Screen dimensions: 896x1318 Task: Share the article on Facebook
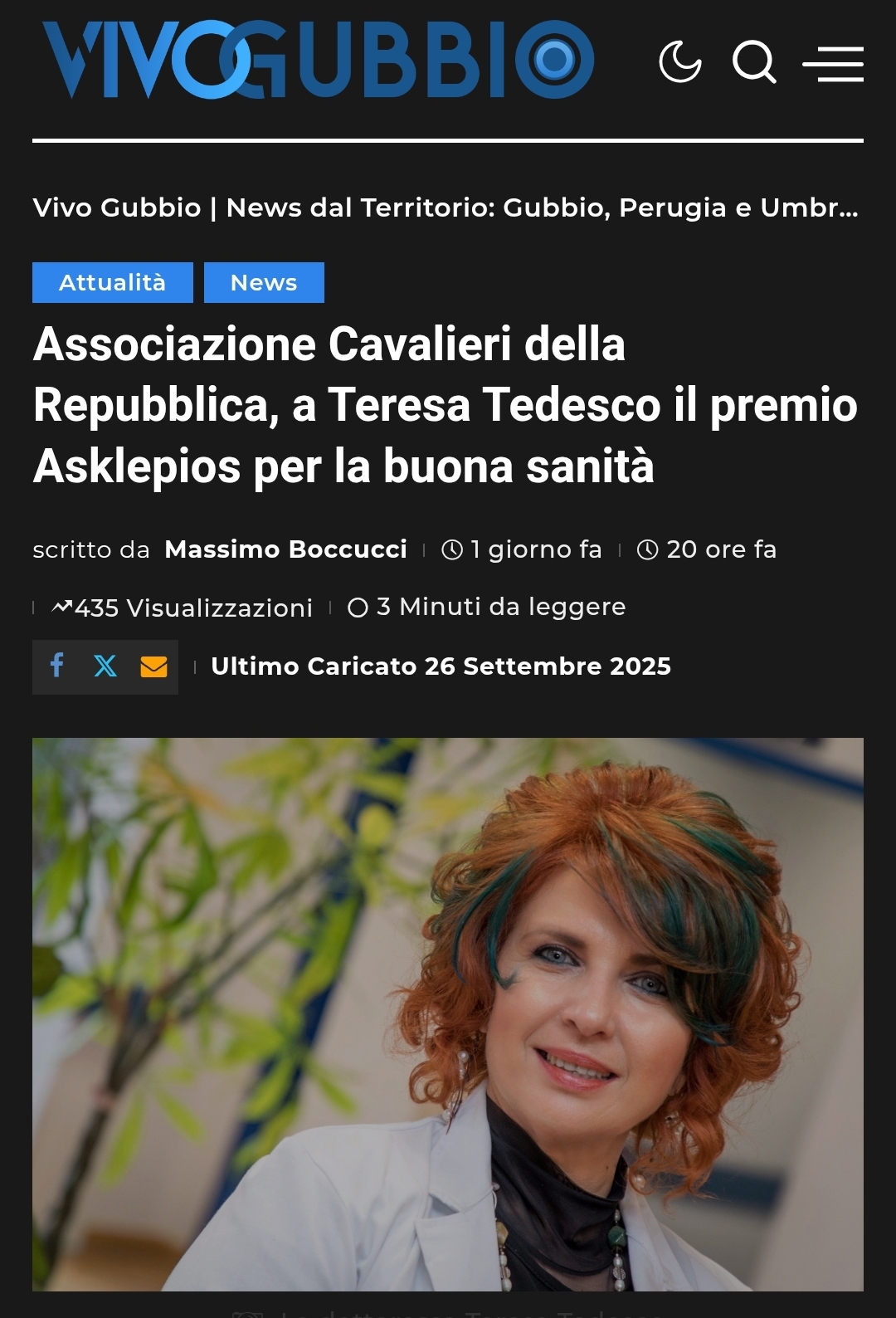57,666
